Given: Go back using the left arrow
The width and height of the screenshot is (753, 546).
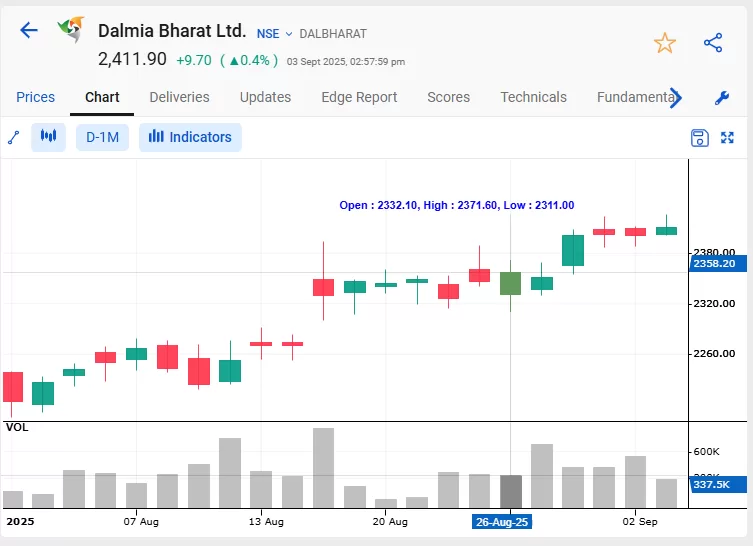Looking at the screenshot, I should click(x=29, y=30).
